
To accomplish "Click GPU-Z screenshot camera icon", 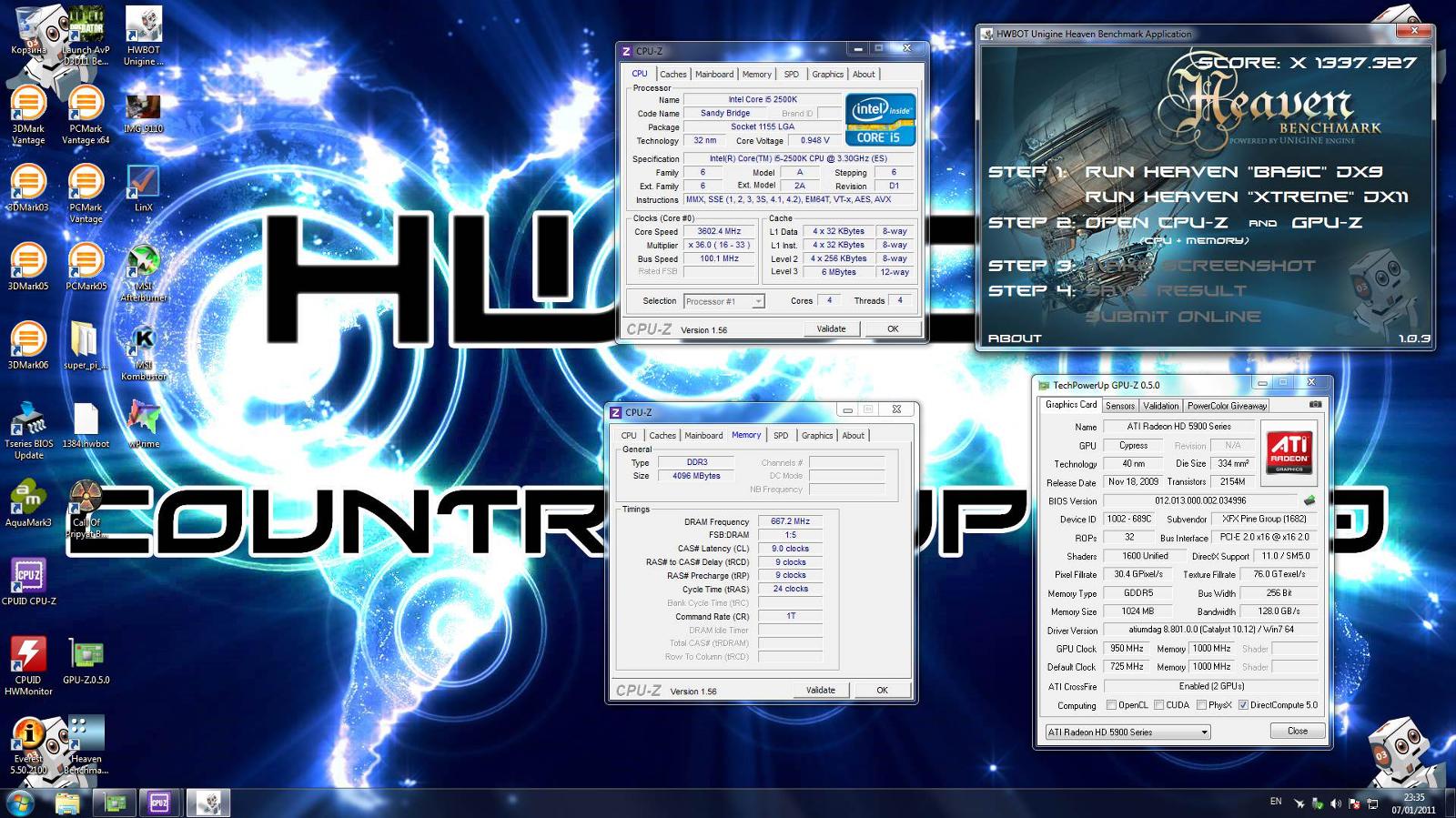I will pos(1315,405).
